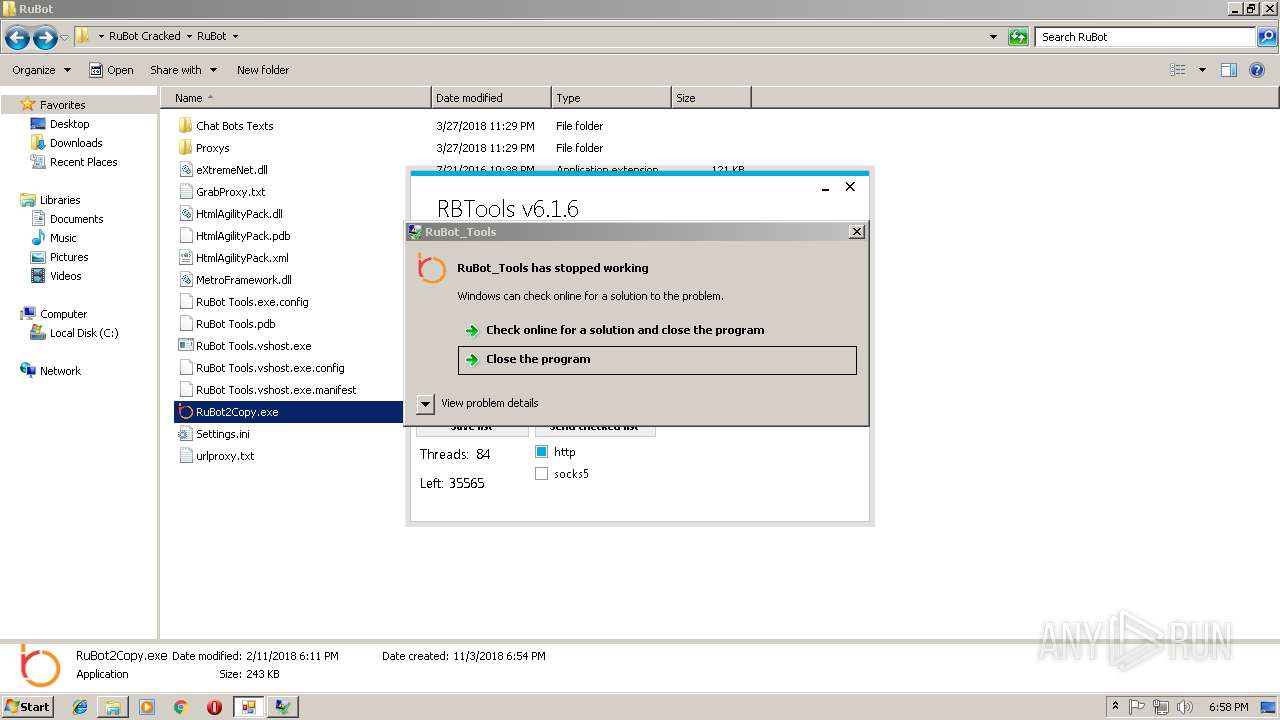
Task: Expand the RuBot Cracked breadcrumb arrow
Action: click(188, 36)
